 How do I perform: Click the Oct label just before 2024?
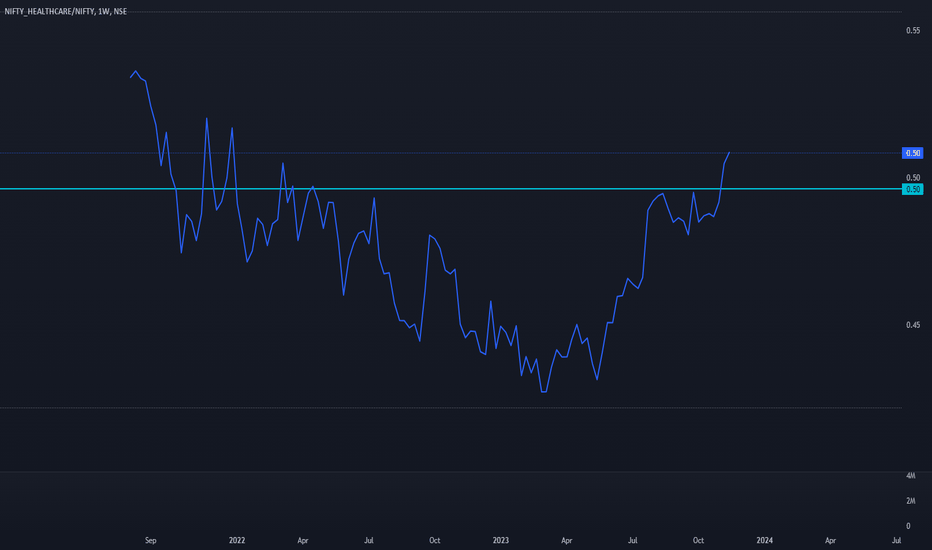(x=698, y=540)
